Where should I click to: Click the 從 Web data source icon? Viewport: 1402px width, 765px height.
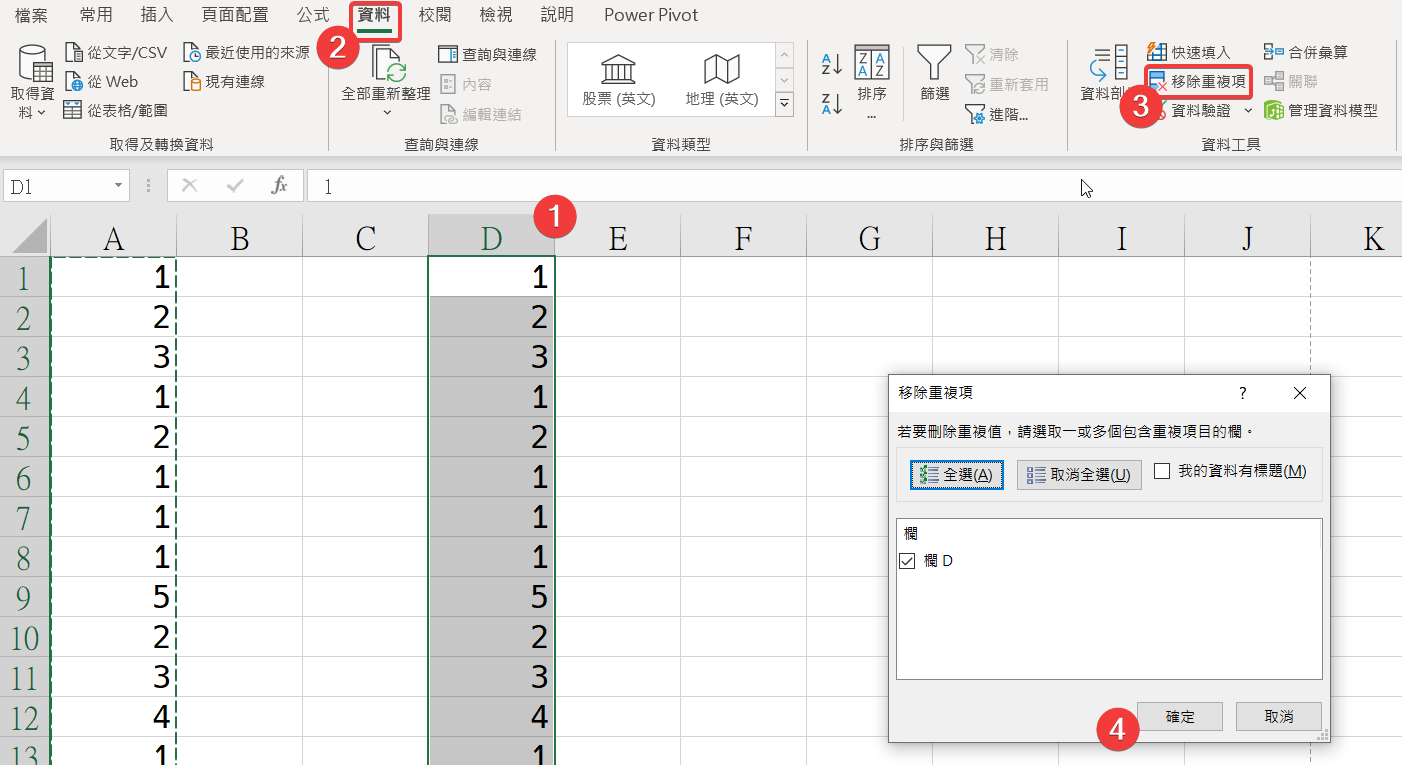(73, 82)
